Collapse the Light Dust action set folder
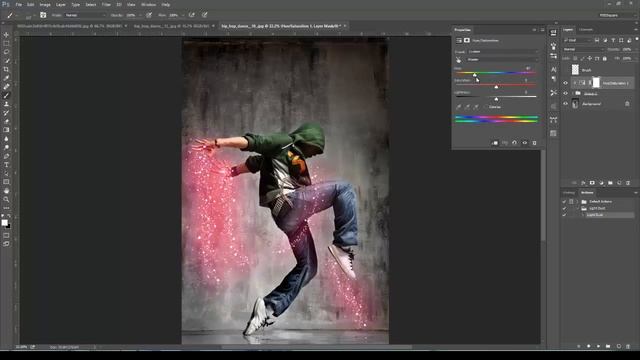This screenshot has height=360, width=640. 578,208
